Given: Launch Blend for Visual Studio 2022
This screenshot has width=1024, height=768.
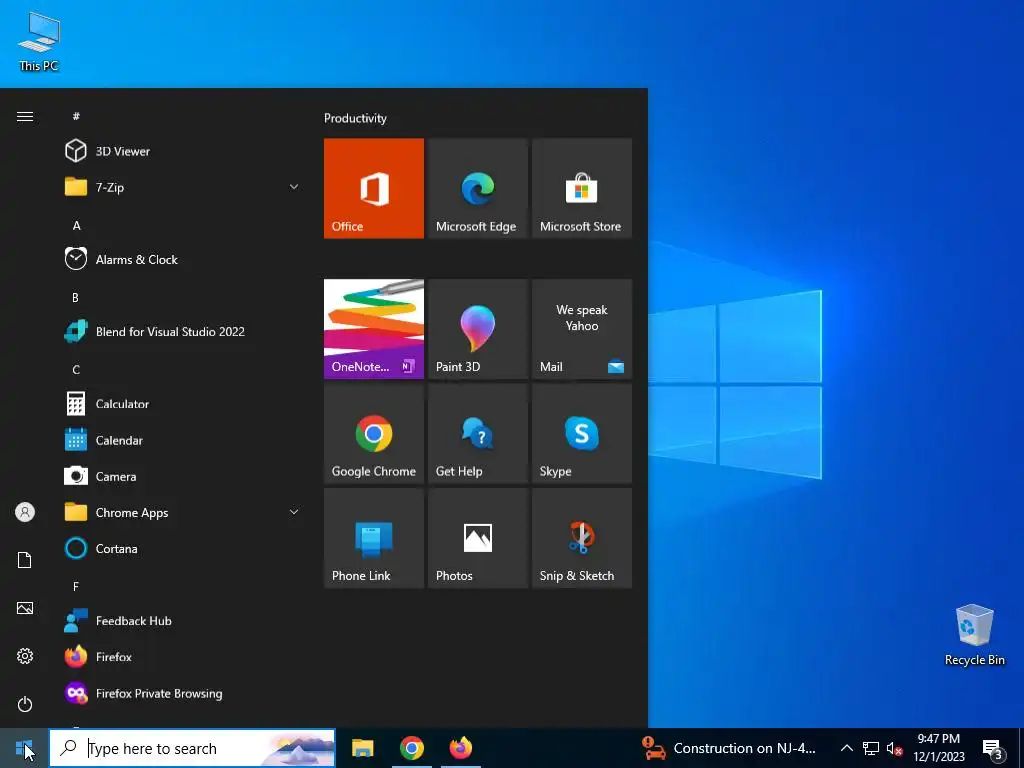Looking at the screenshot, I should 183,332.
